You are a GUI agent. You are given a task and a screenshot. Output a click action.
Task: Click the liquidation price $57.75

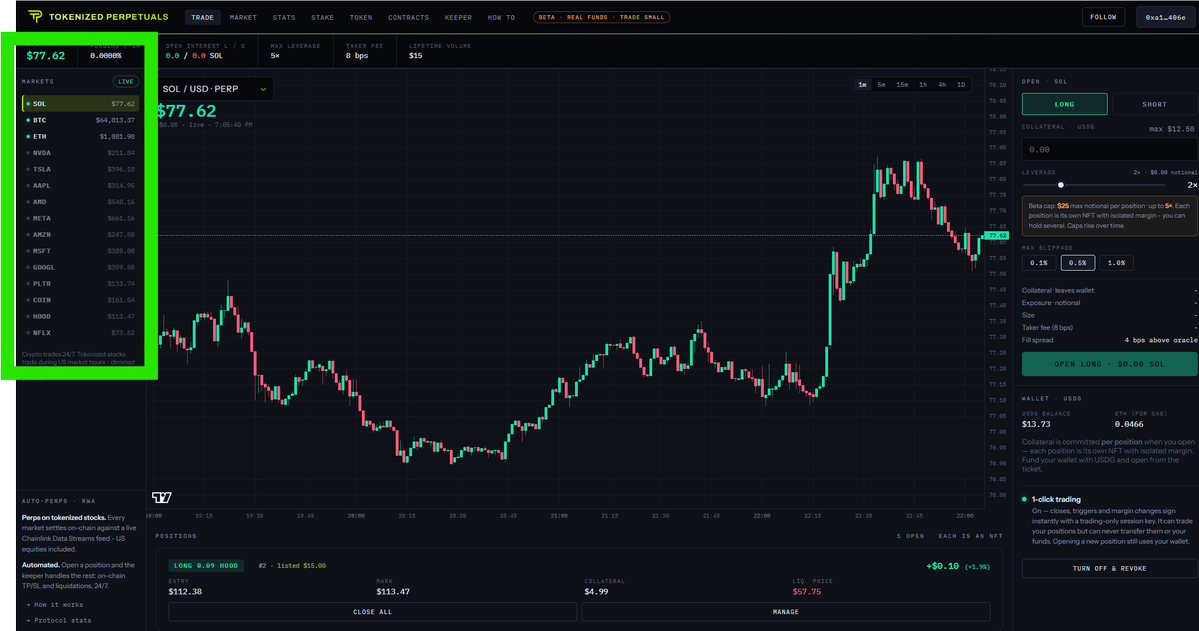coord(807,591)
